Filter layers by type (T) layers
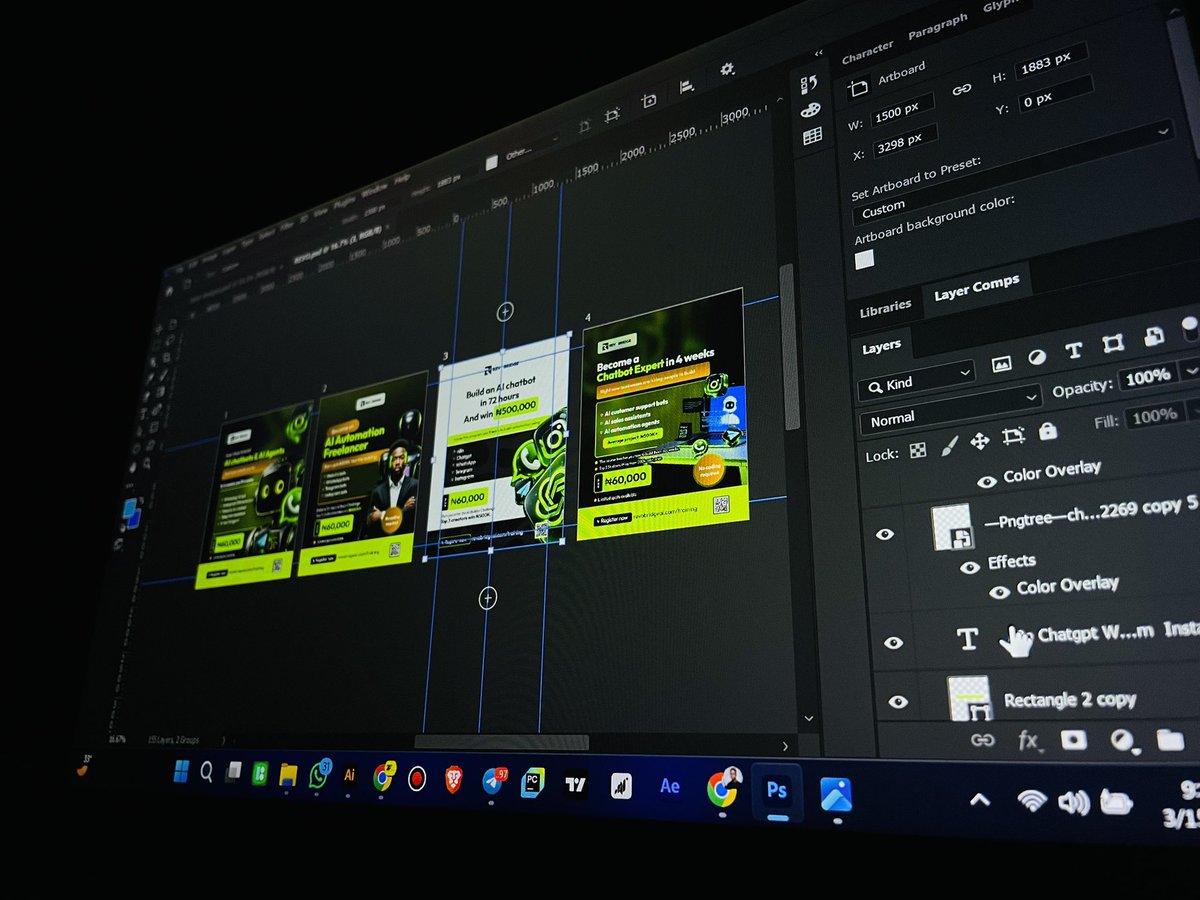This screenshot has height=900, width=1200. coord(1074,349)
